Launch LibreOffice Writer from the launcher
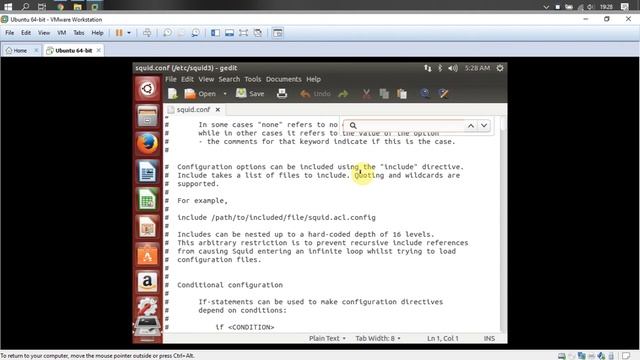Screen dimensions: 640x360 [147, 171]
